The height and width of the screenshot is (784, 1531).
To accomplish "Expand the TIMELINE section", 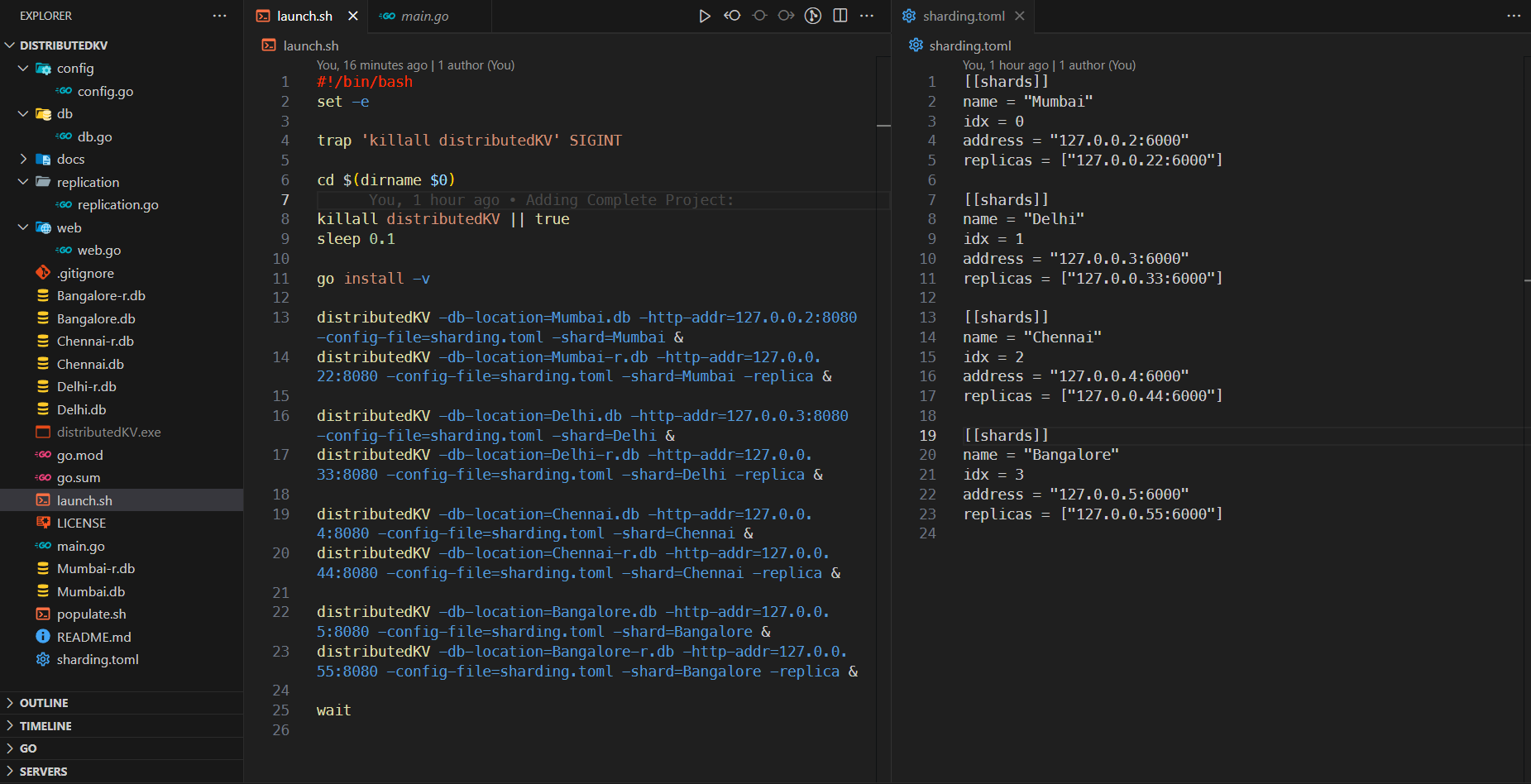I will 122,725.
